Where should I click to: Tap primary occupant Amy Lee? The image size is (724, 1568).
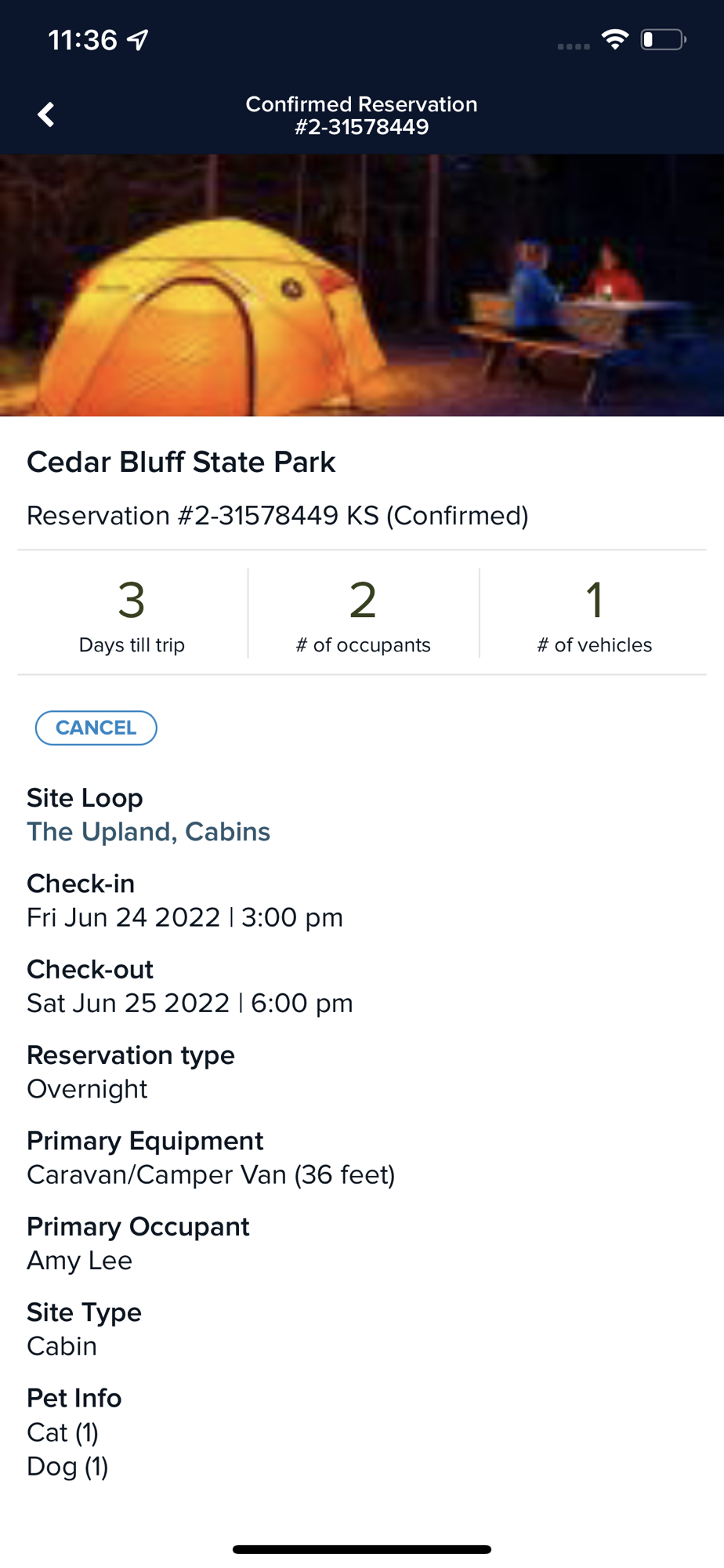(x=80, y=1261)
